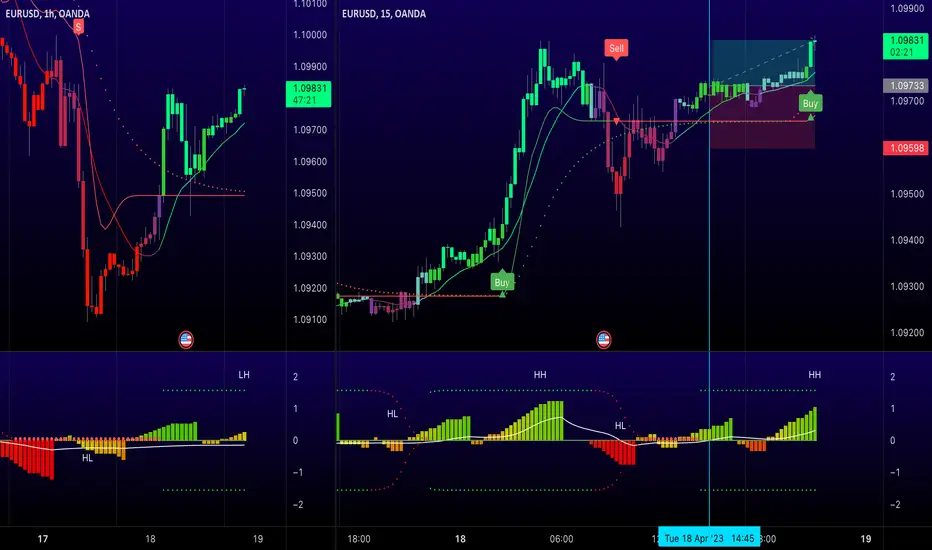This screenshot has height=550, width=932.
Task: Click the gray 1.09733 price label
Action: pyautogui.click(x=905, y=86)
